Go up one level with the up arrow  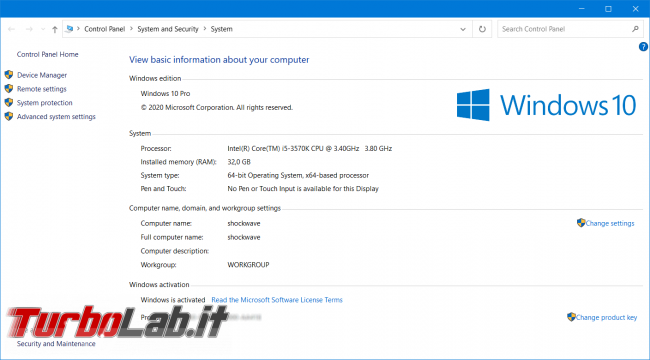click(x=55, y=29)
